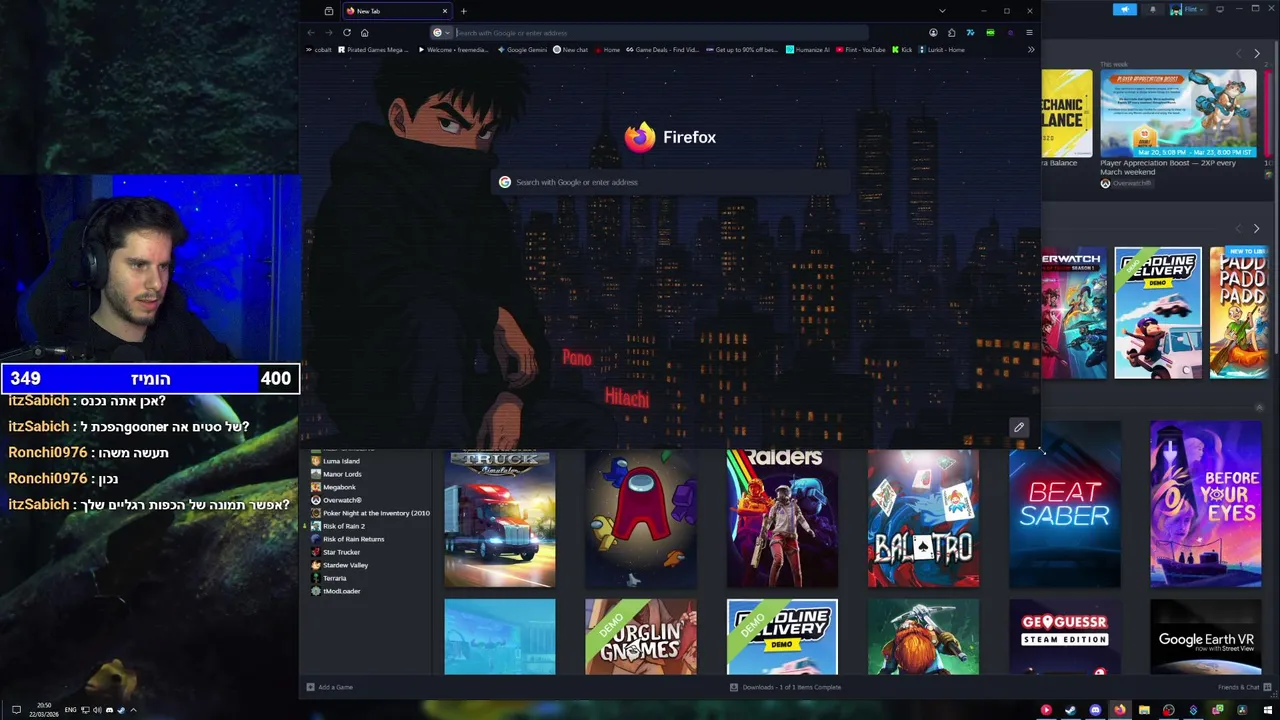Open Balatro game cover
This screenshot has height=720, width=1280.
tap(923, 518)
